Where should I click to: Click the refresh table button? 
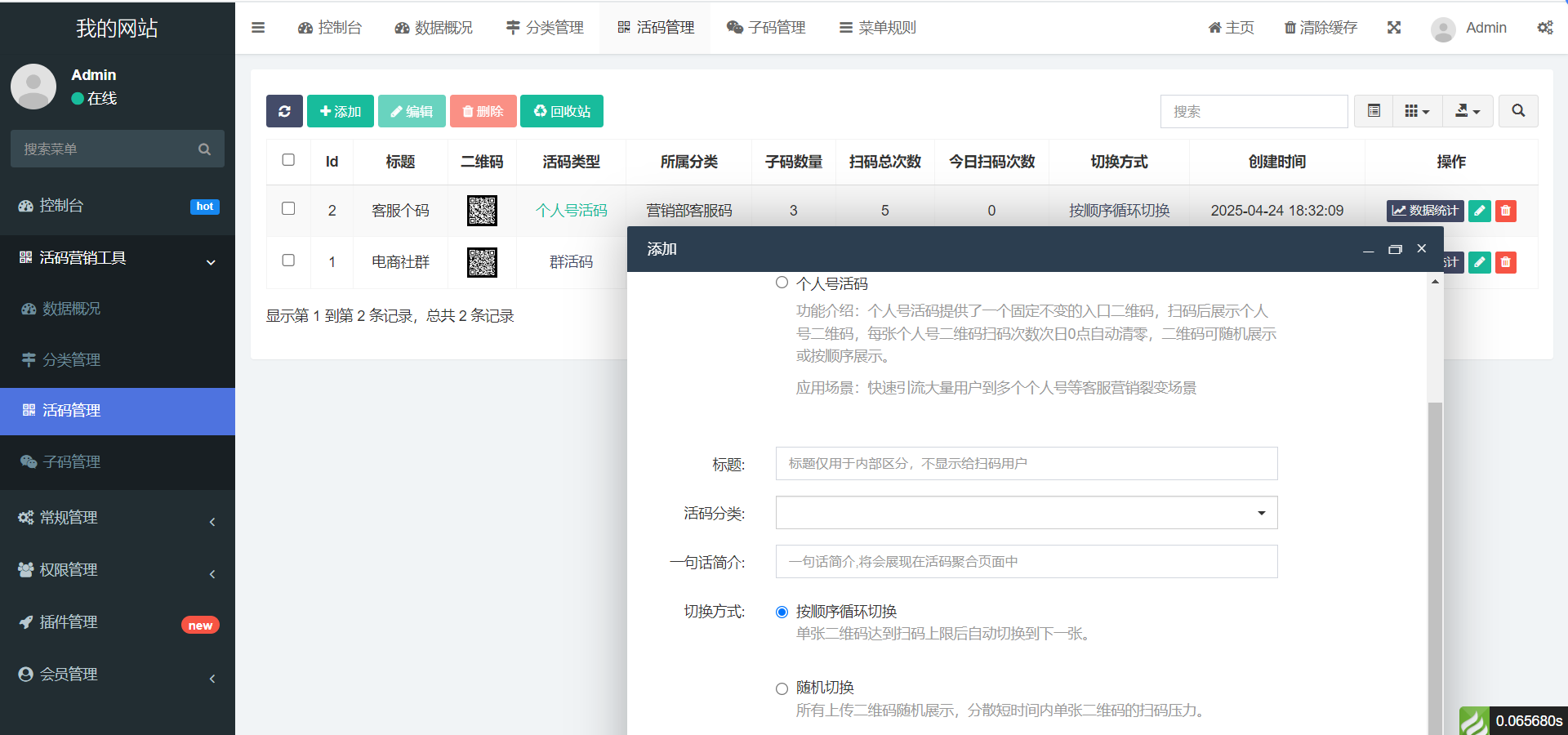(x=284, y=111)
